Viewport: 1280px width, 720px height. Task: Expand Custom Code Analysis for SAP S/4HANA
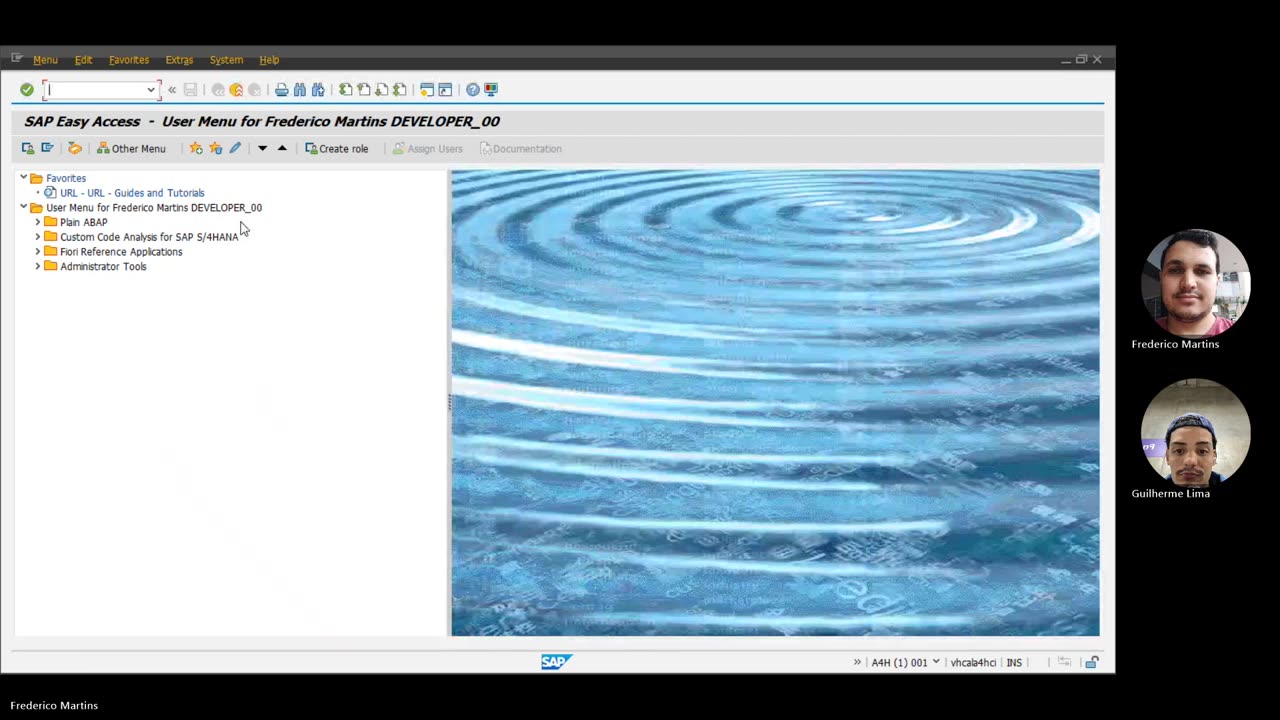click(x=38, y=237)
